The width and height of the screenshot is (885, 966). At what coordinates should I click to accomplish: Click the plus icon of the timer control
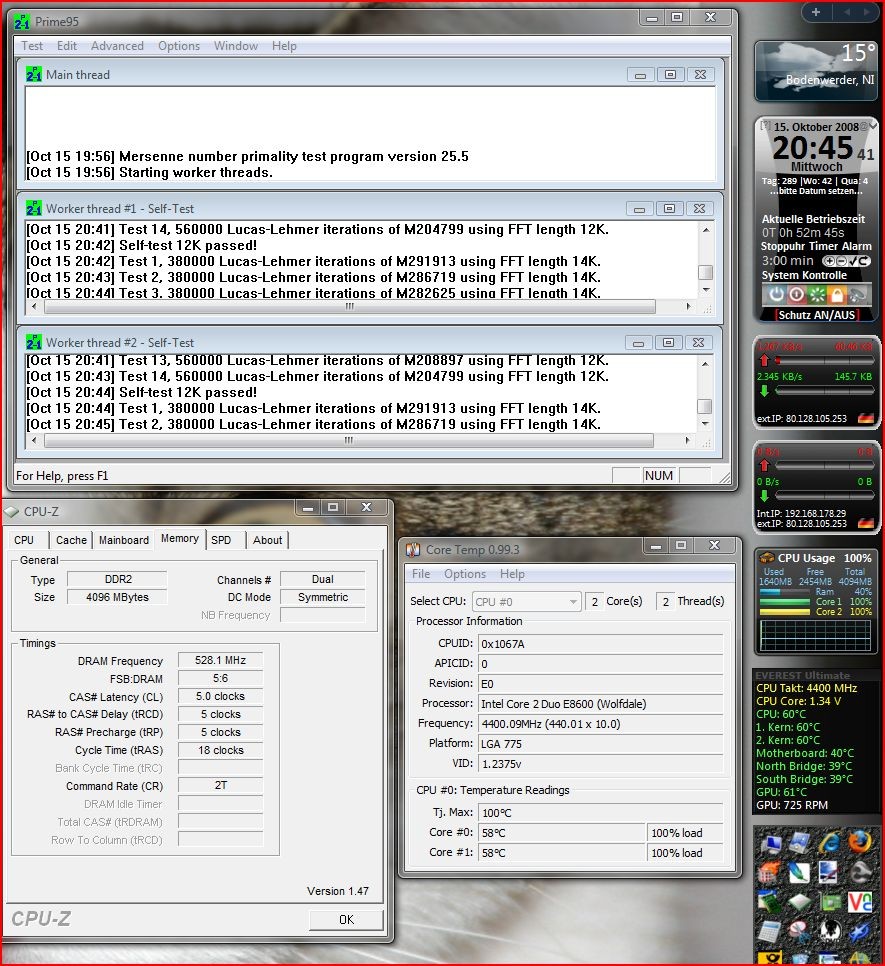click(830, 261)
